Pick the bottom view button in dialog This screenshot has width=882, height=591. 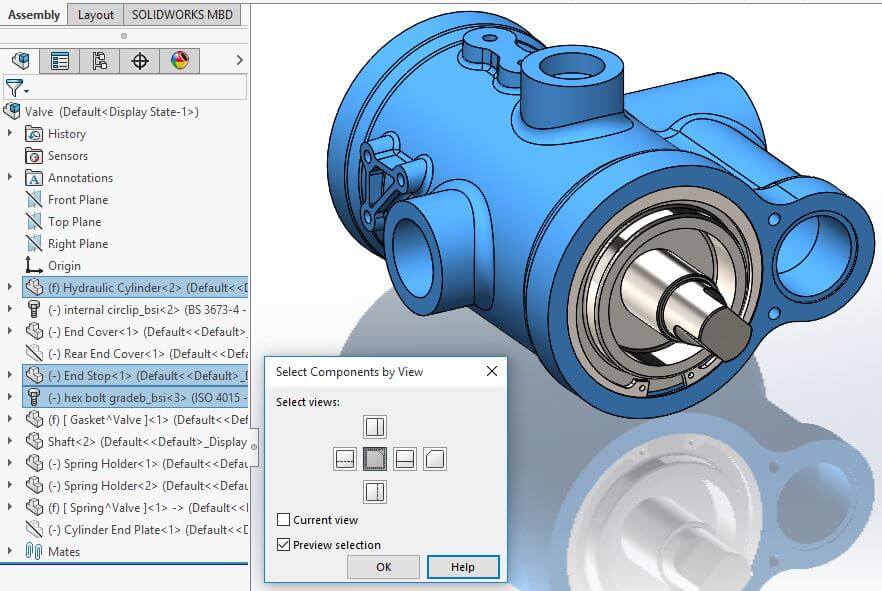375,491
